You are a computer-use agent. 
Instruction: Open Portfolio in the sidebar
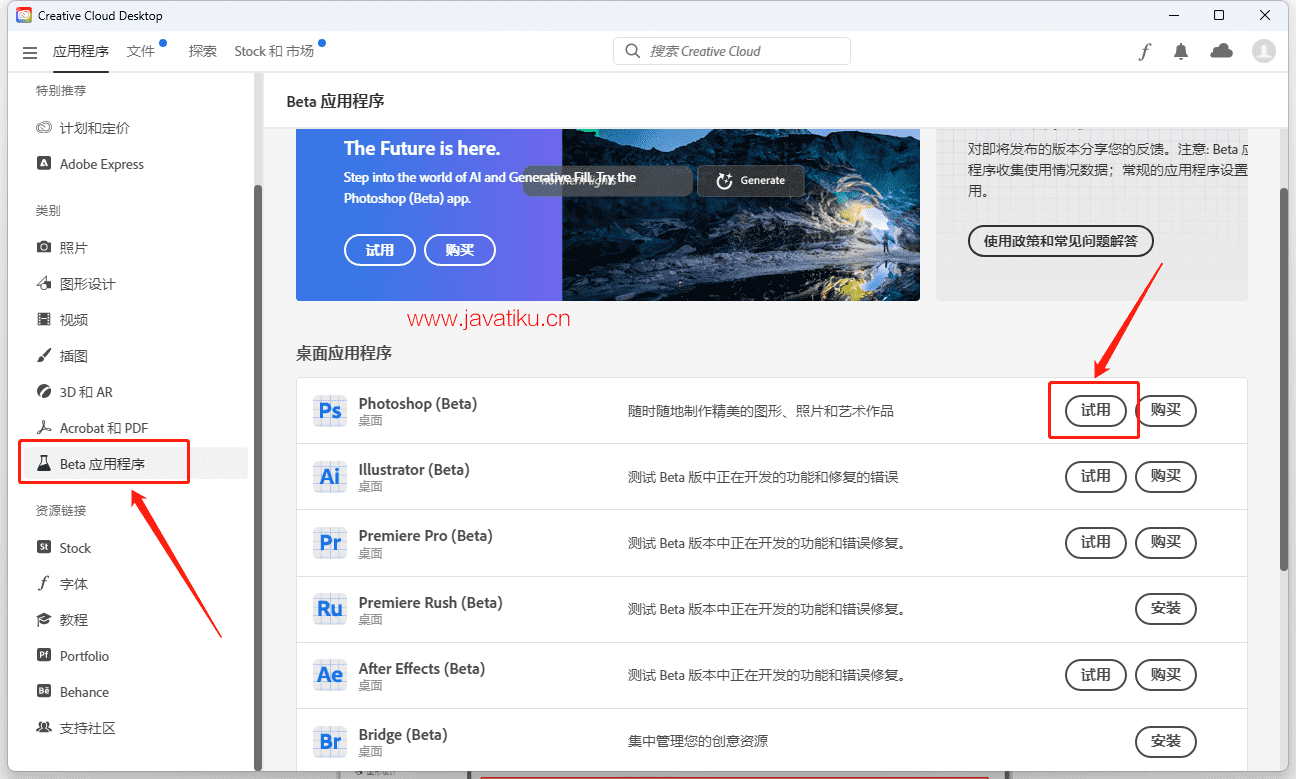(x=73, y=656)
